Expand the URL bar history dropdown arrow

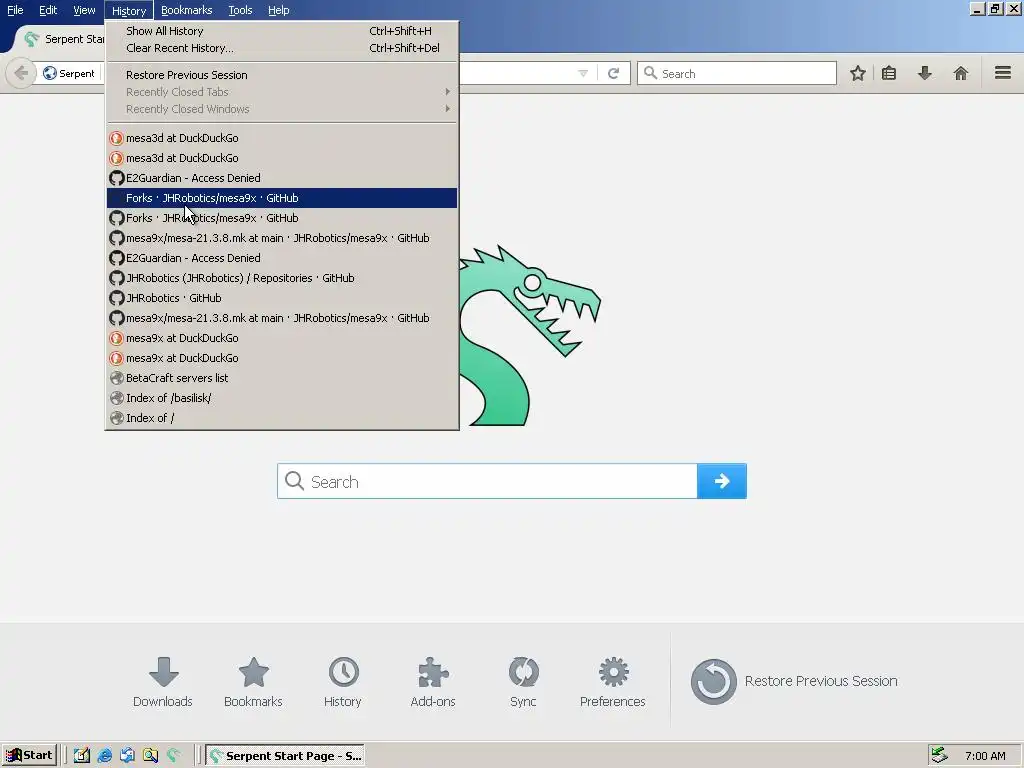pos(583,73)
